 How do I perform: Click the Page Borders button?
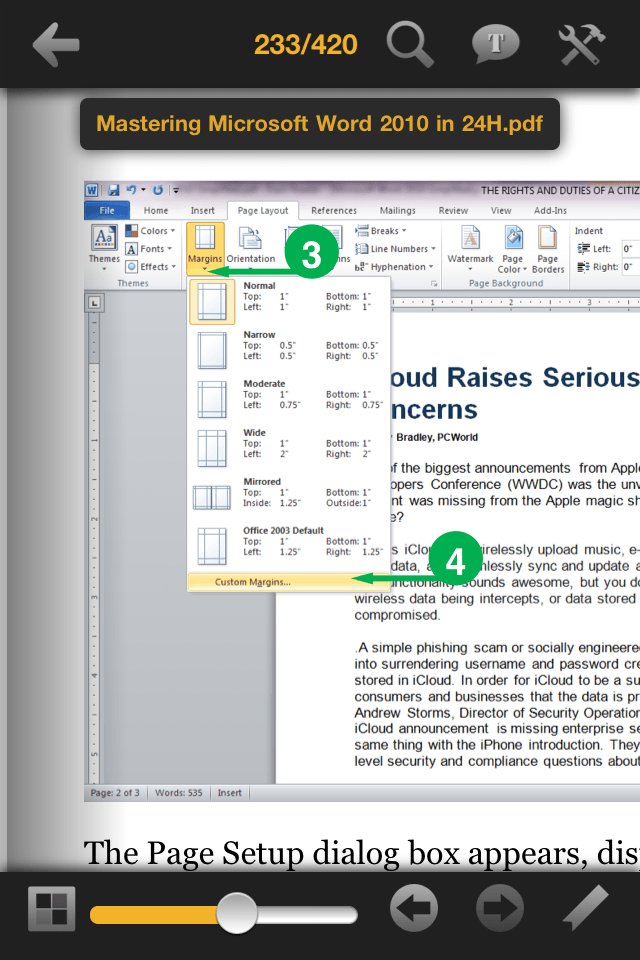(x=548, y=249)
